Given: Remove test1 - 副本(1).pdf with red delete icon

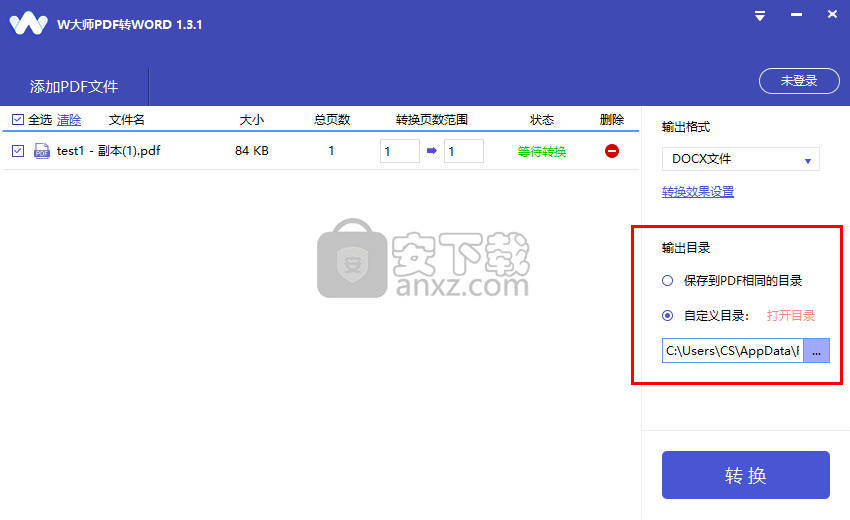Looking at the screenshot, I should coord(611,151).
